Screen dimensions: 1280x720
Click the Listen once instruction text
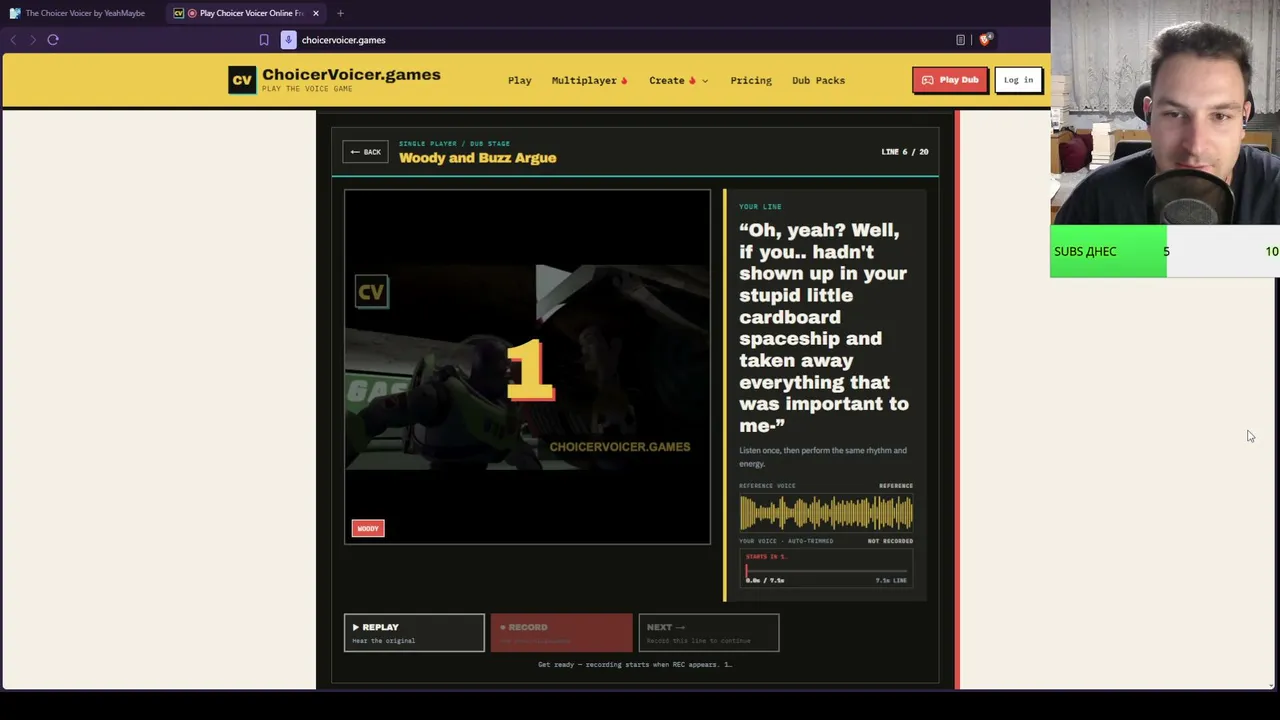point(823,457)
